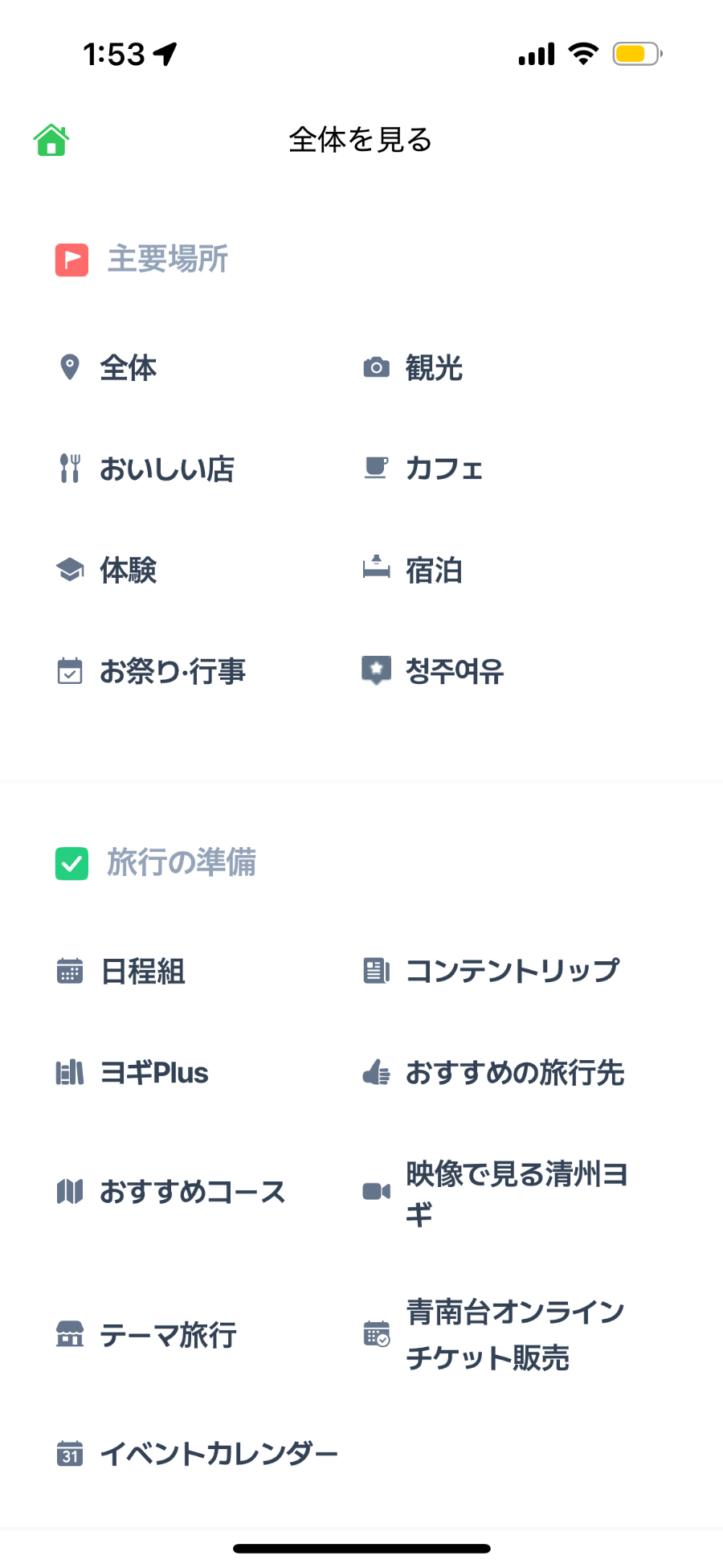Tap the map icon for おすすめコース
Viewport: 723px width, 1568px height.
pyautogui.click(x=70, y=1191)
